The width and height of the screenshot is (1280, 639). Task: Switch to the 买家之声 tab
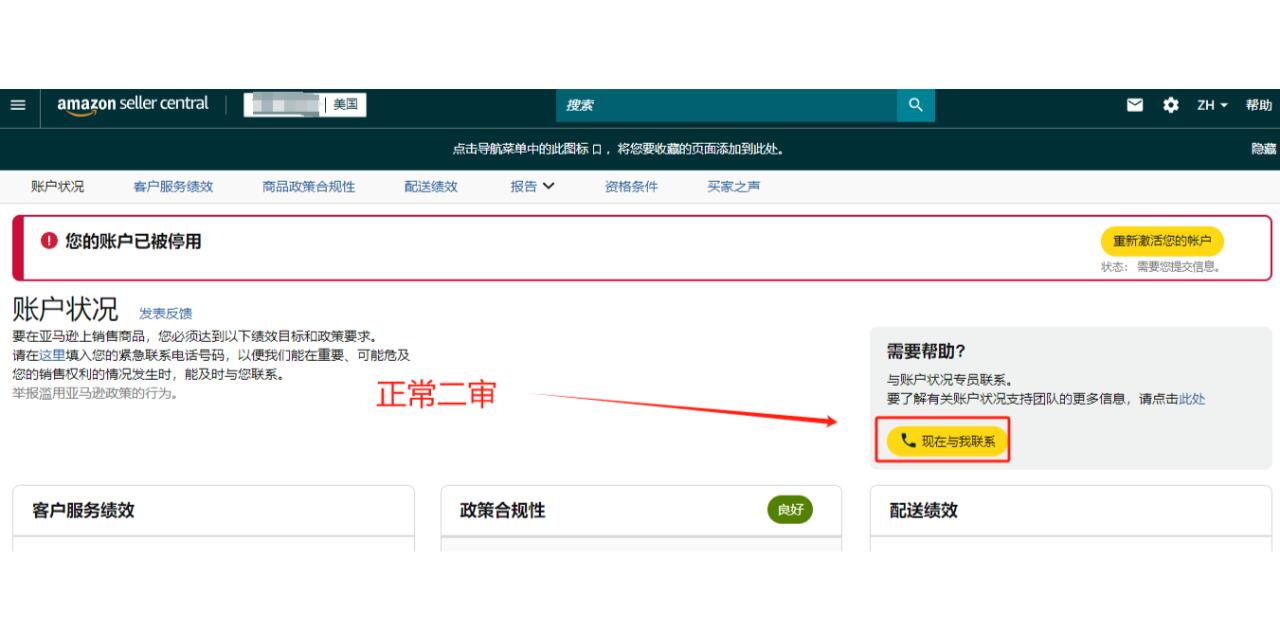coord(734,186)
